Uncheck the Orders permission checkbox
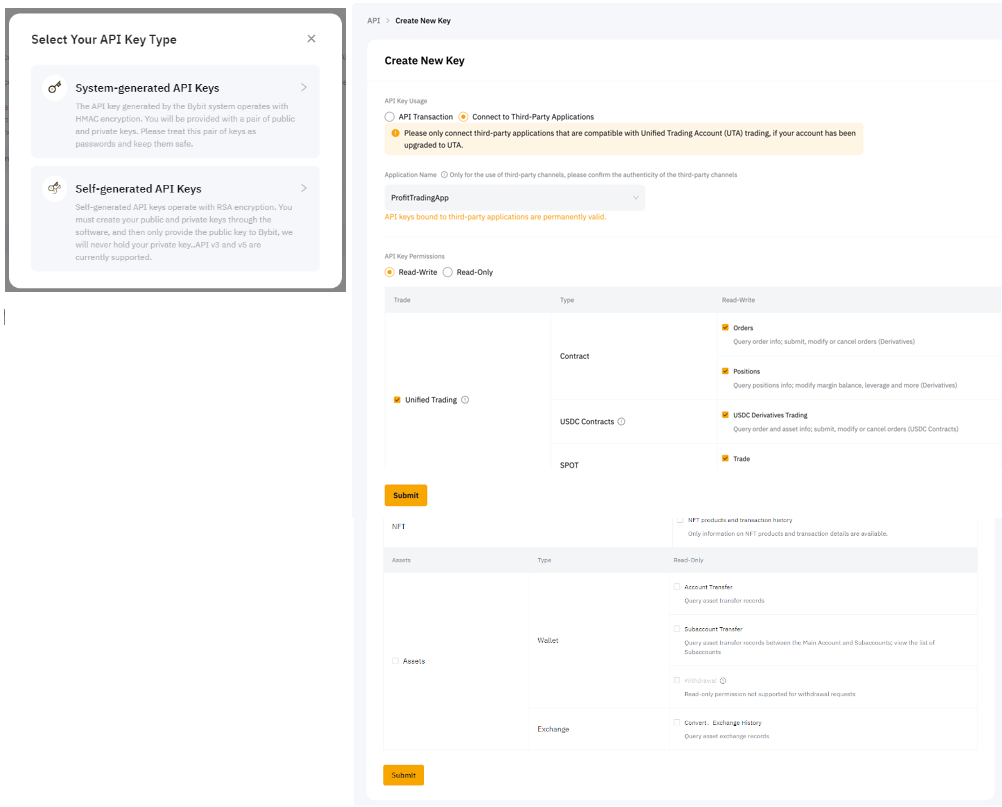Screen dimensions: 1002x807 [725, 328]
